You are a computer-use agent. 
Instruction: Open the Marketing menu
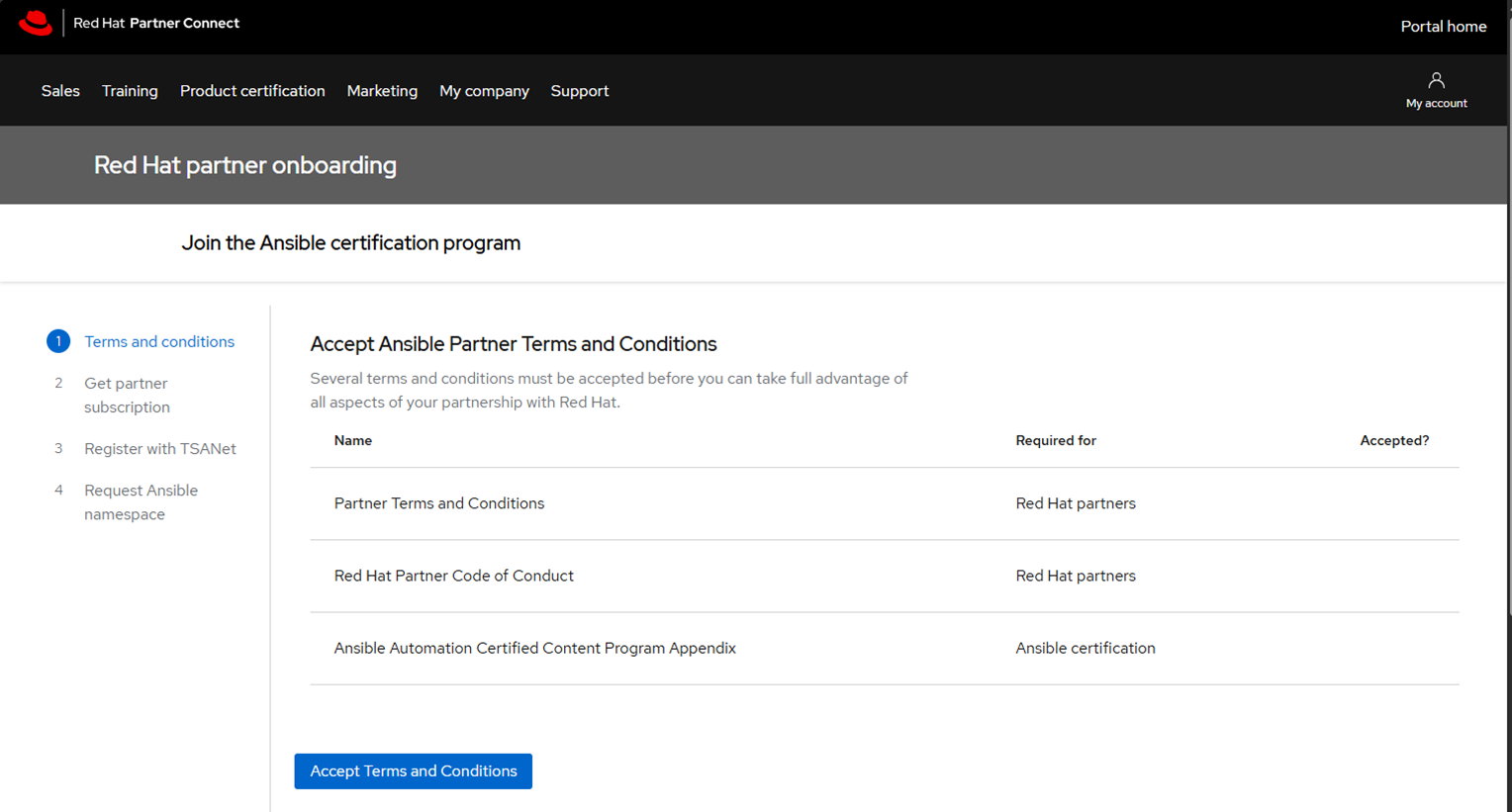click(382, 91)
